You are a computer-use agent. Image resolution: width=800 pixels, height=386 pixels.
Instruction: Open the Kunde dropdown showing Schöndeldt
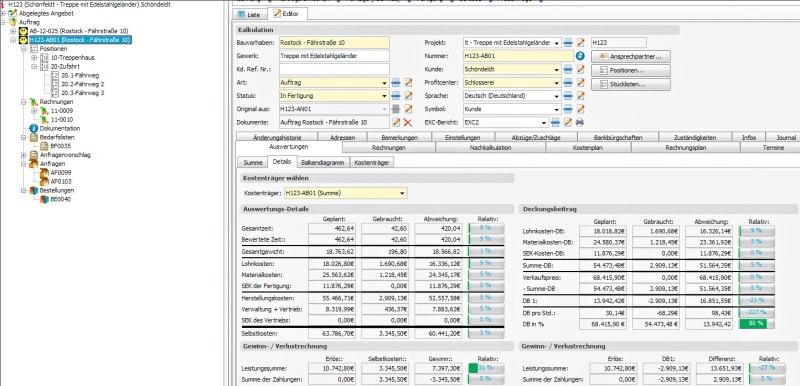[x=556, y=69]
